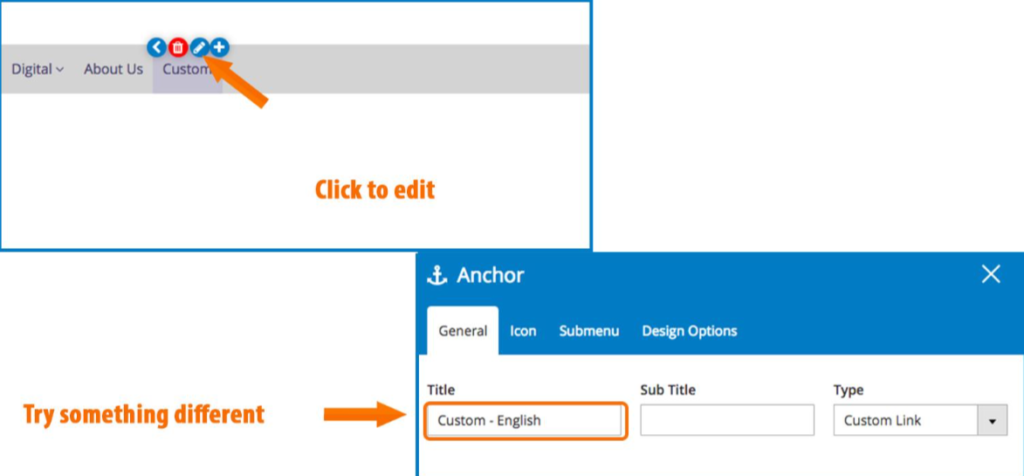Click the blue left-arrow move icon

[x=157, y=47]
